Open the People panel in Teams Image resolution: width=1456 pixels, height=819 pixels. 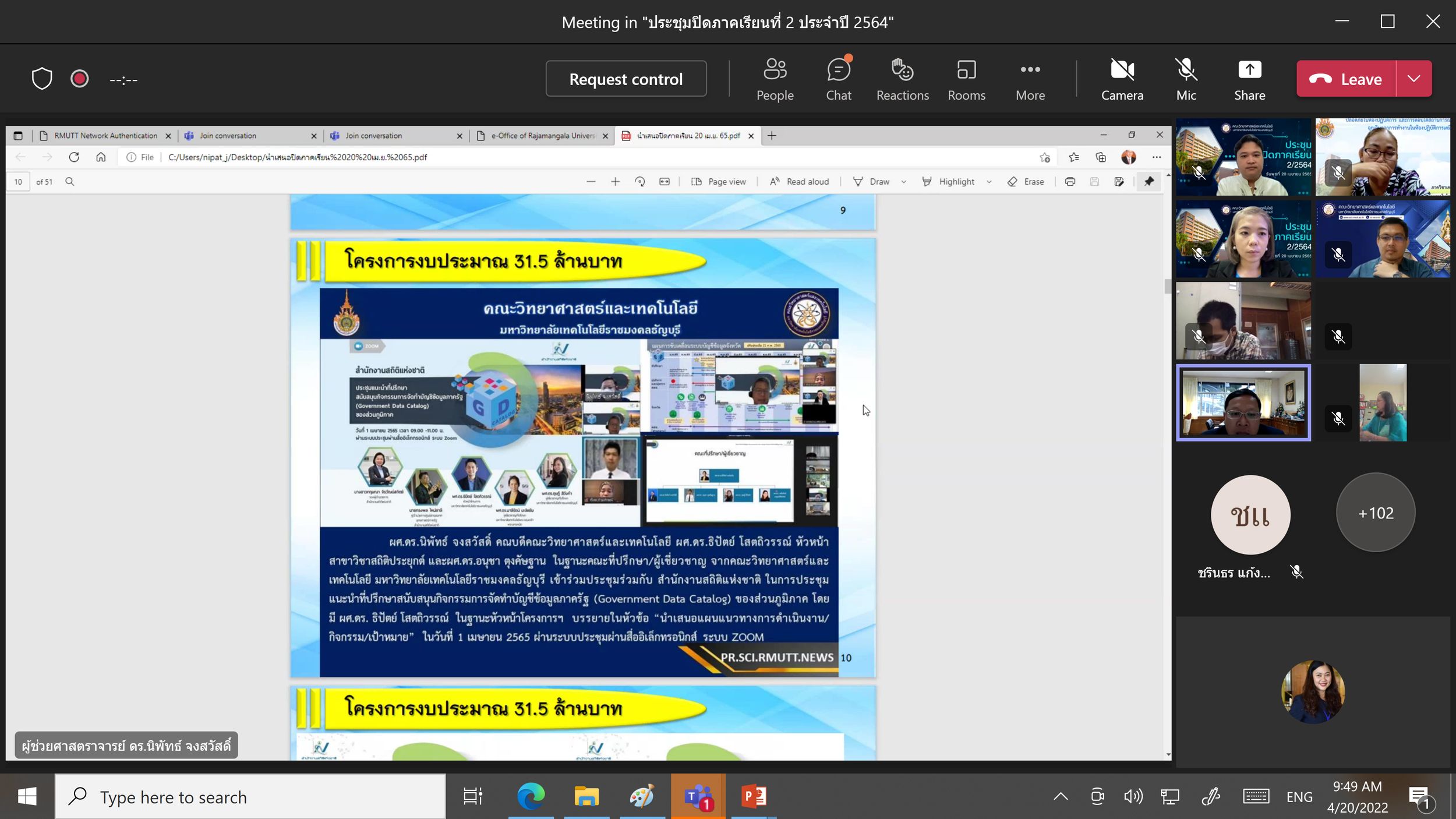[775, 80]
